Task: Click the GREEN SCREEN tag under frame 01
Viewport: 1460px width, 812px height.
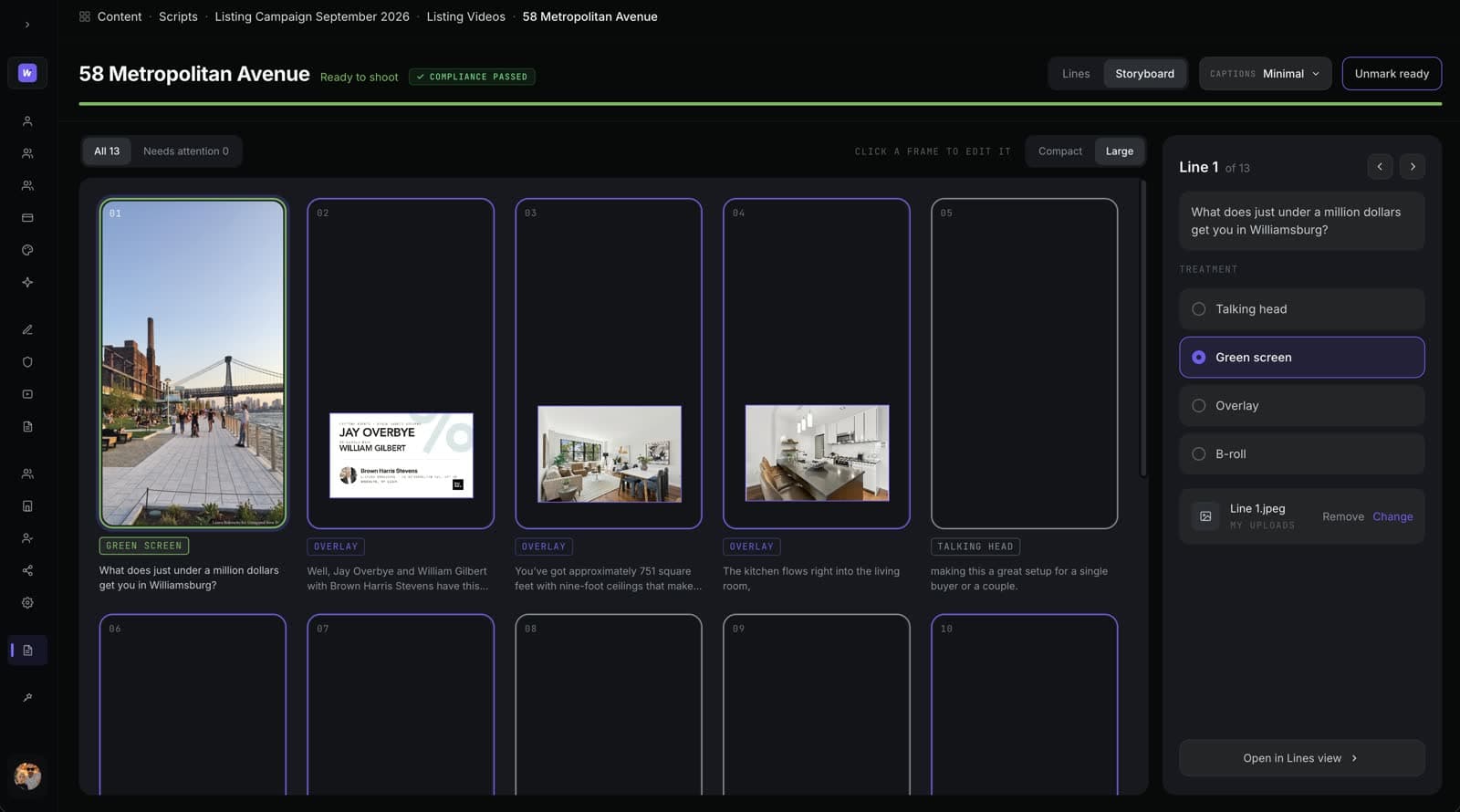Action: [144, 546]
